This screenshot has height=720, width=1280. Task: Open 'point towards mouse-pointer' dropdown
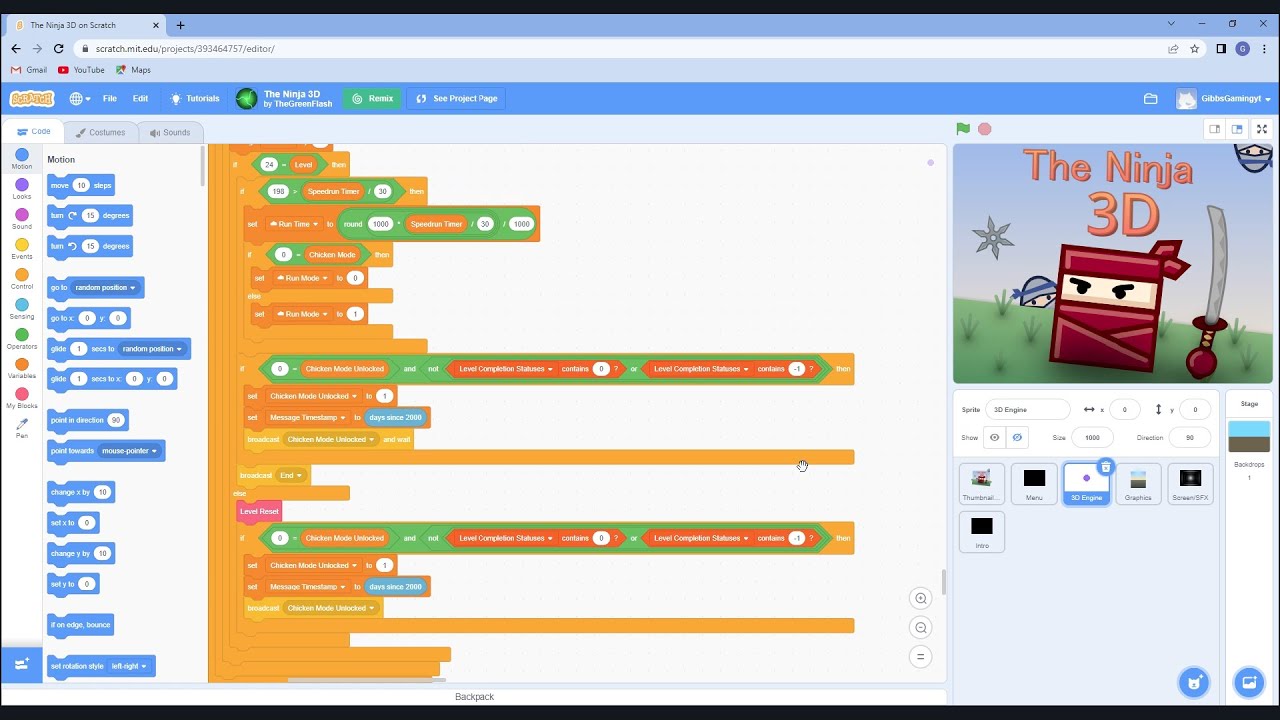pos(130,451)
